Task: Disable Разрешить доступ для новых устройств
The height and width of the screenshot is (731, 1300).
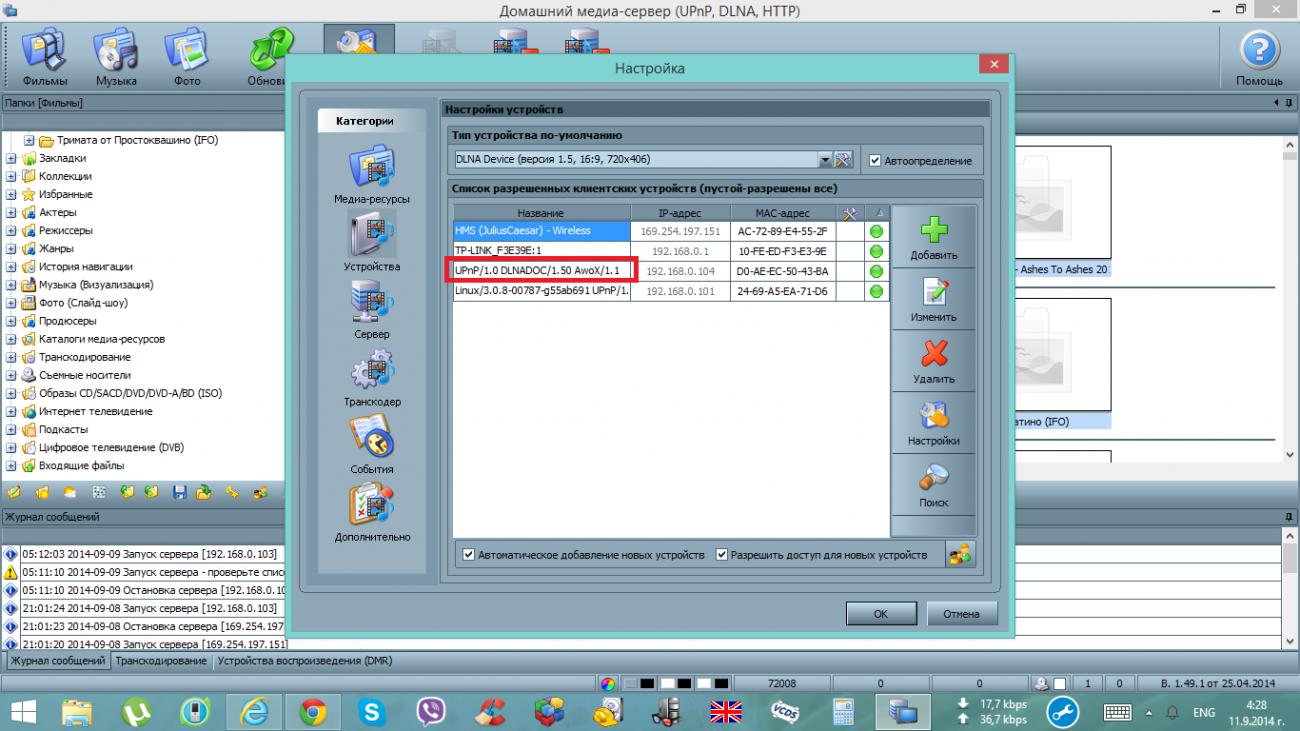Action: coord(722,554)
